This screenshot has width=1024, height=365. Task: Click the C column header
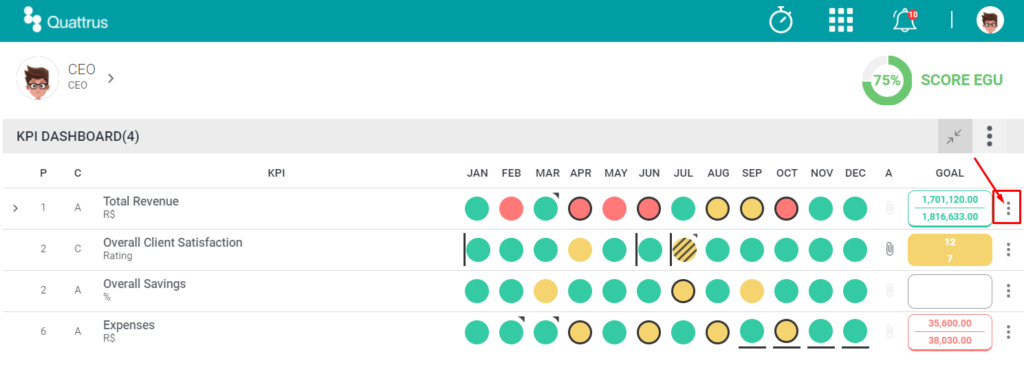(78, 173)
